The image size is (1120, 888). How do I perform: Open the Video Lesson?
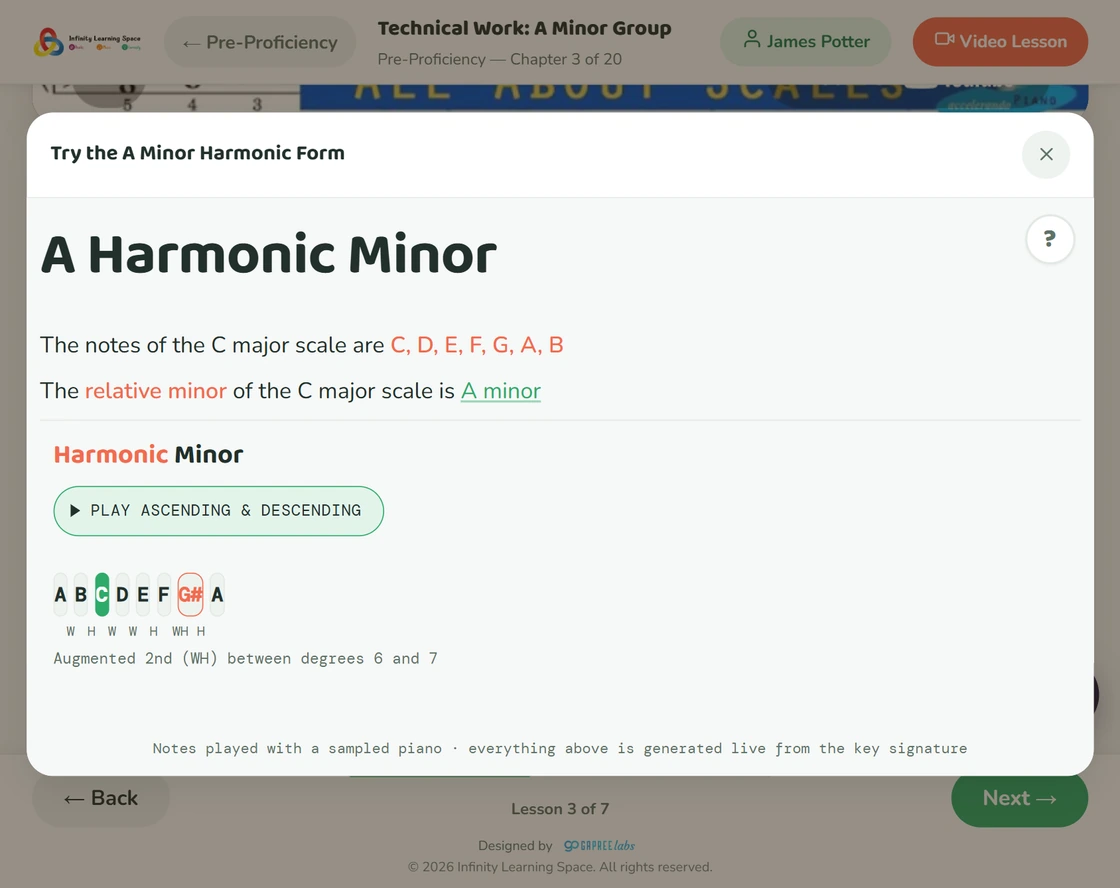pyautogui.click(x=1000, y=41)
